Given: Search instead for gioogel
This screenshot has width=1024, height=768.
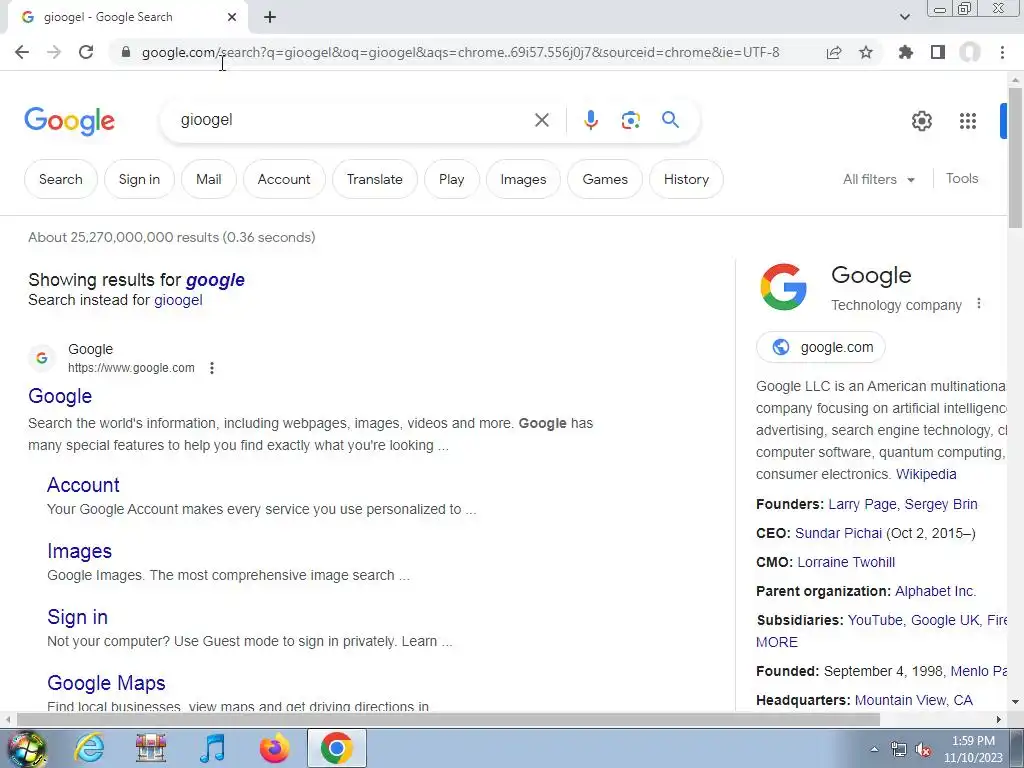Looking at the screenshot, I should click(x=178, y=300).
